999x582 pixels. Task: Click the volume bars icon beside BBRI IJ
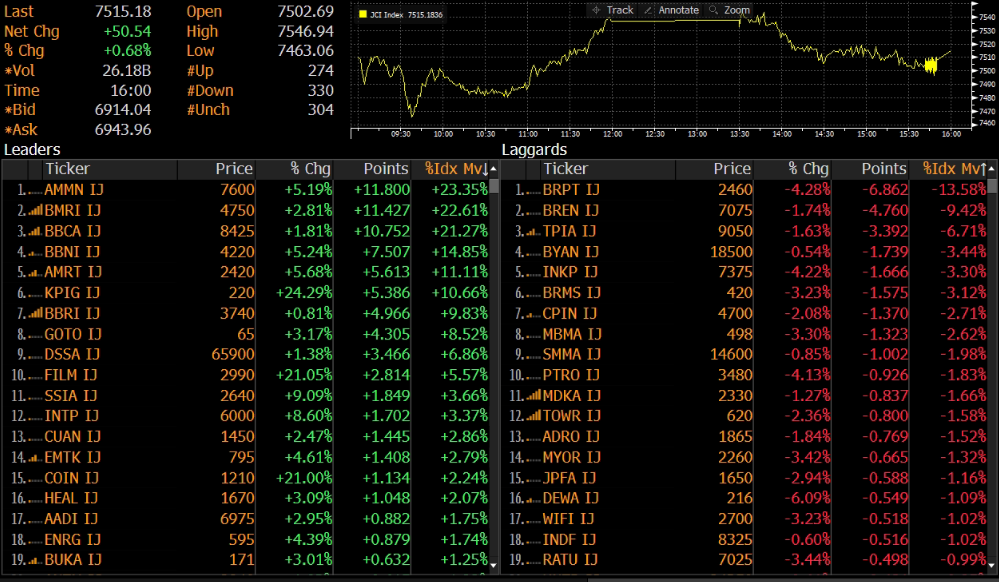click(x=36, y=314)
